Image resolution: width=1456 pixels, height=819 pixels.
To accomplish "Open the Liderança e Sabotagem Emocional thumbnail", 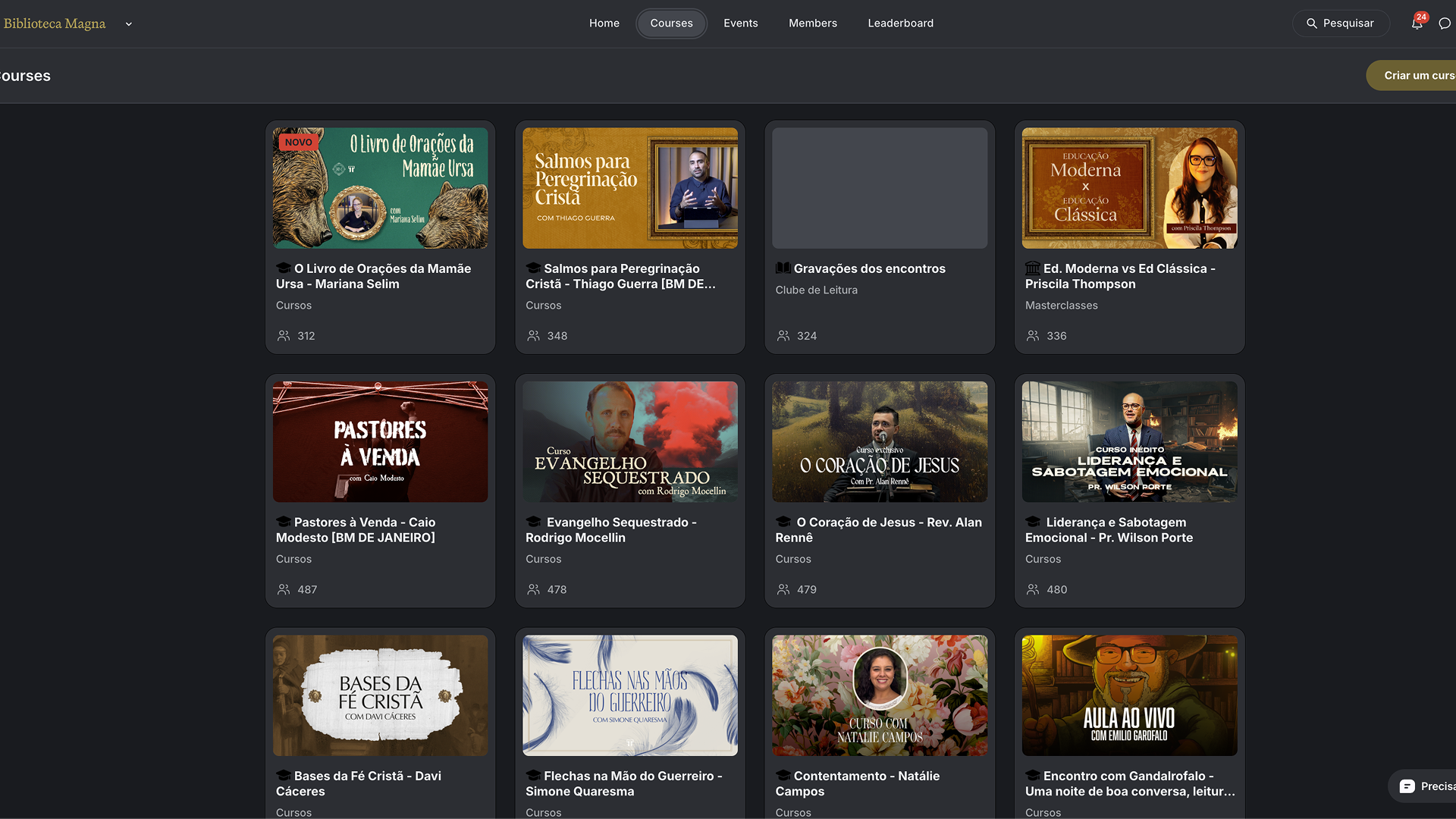I will (x=1130, y=441).
